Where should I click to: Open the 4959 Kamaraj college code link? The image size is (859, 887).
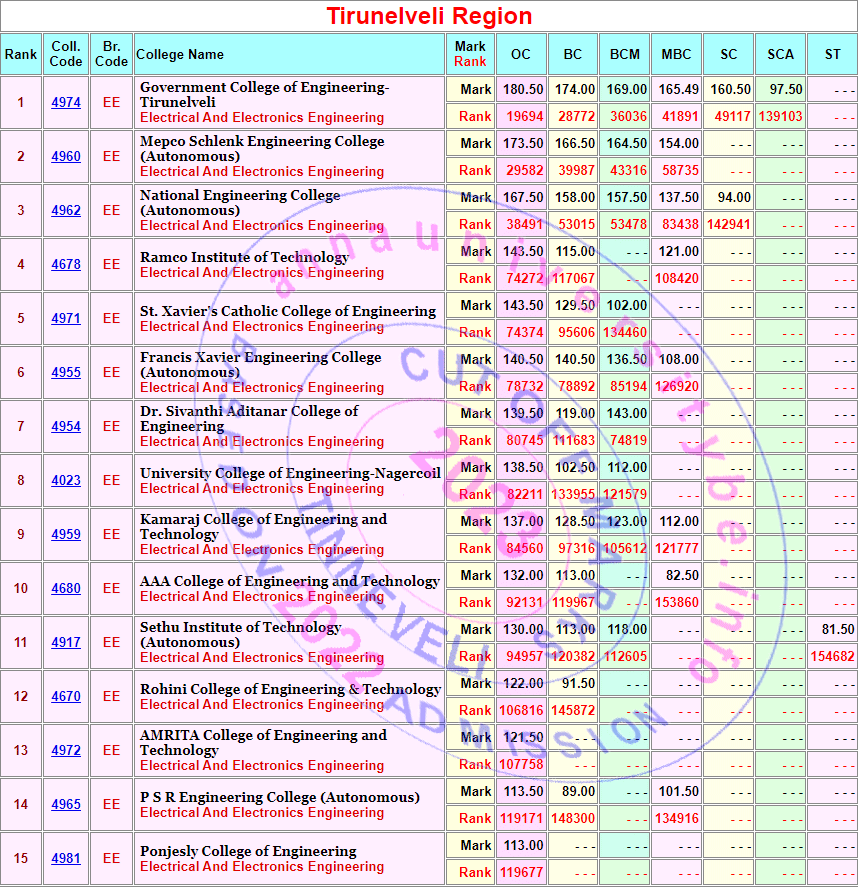pyautogui.click(x=66, y=535)
